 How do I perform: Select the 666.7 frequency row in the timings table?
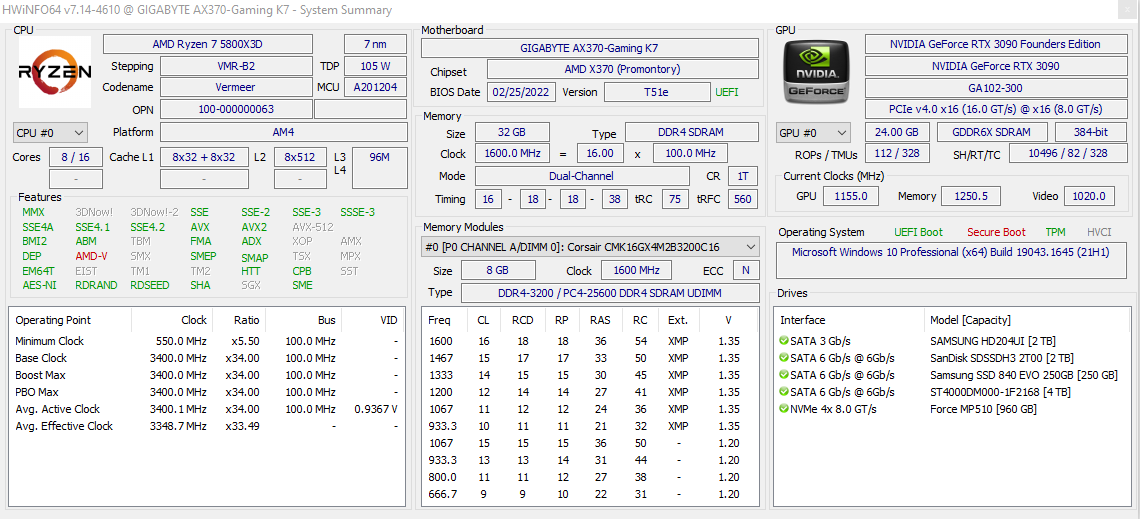pos(591,494)
